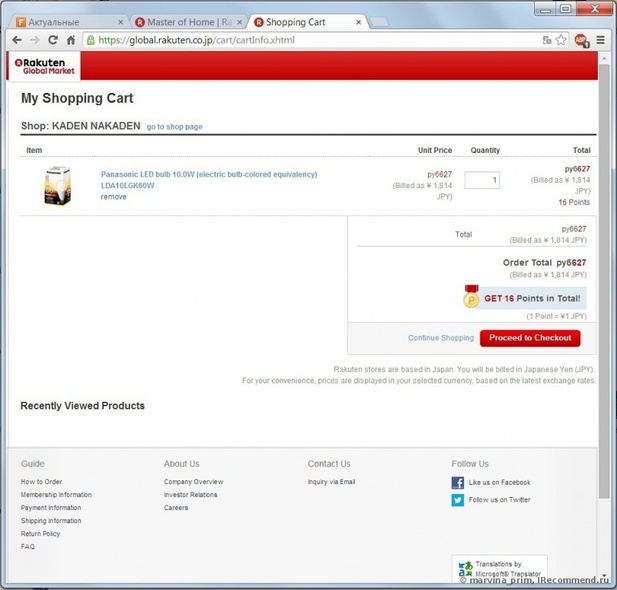This screenshot has width=617, height=590.
Task: Click the LED bulb product thumbnail
Action: point(57,185)
